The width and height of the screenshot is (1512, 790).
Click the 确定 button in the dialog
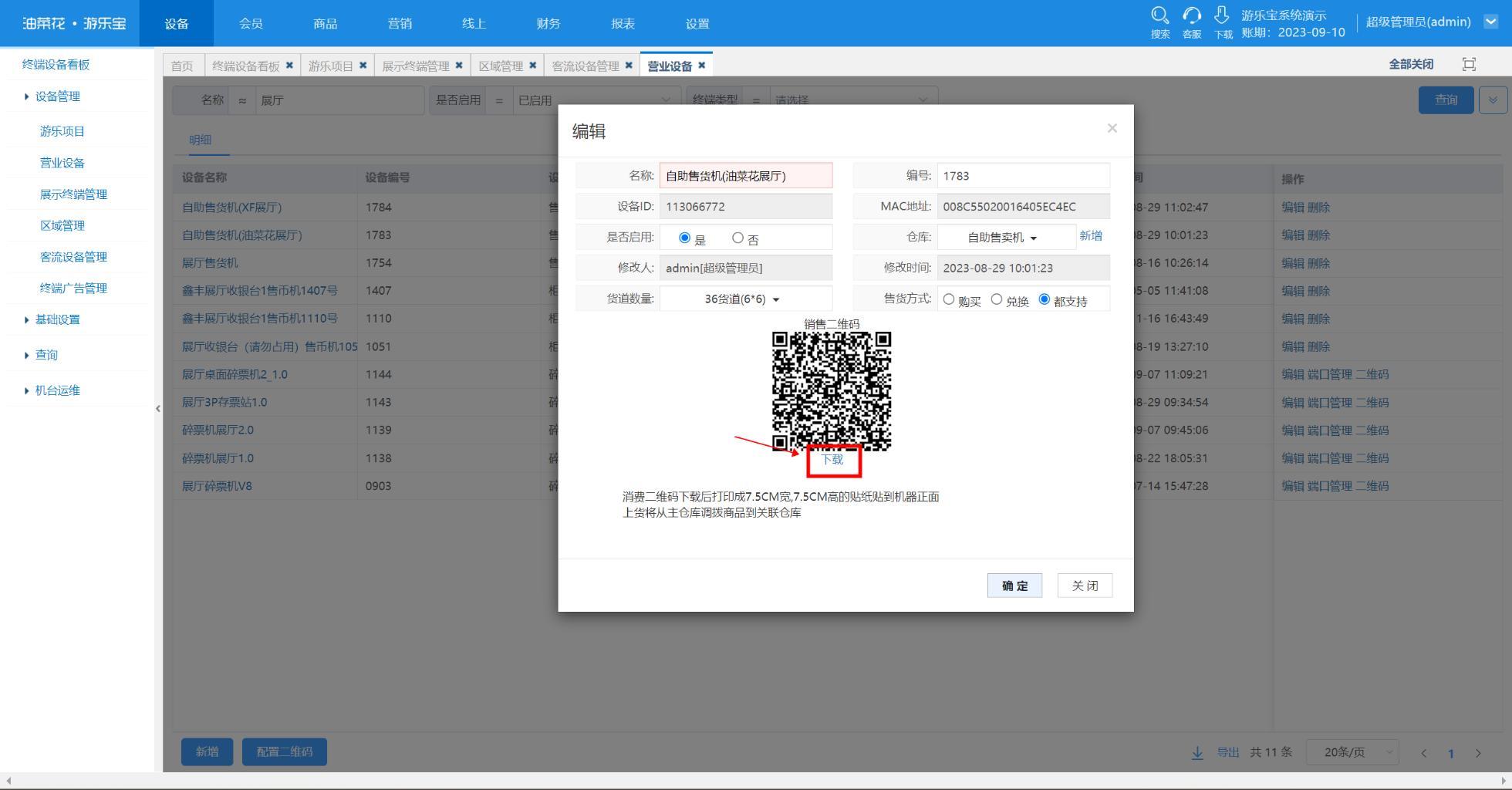point(1014,586)
